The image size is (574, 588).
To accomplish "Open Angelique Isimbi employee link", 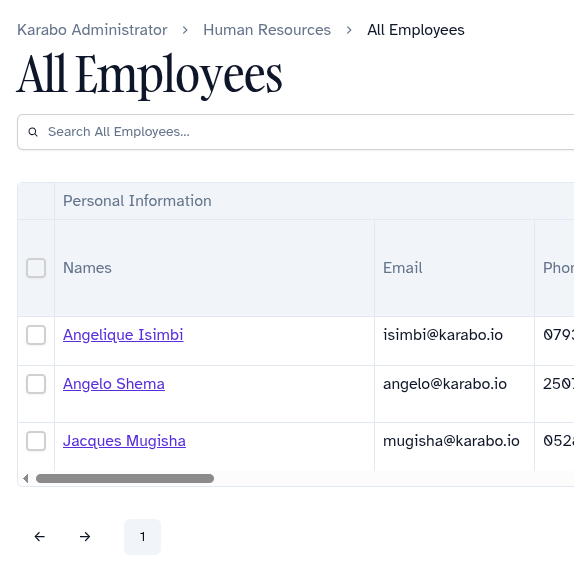I will tap(123, 335).
